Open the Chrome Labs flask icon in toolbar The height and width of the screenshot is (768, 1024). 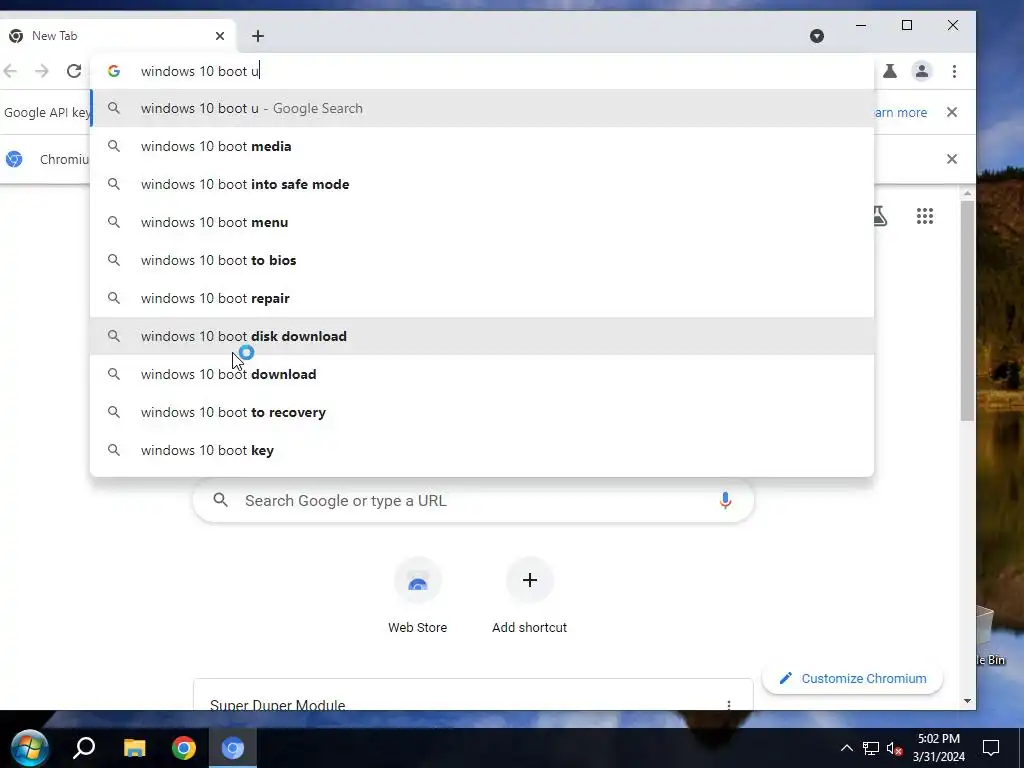coord(889,71)
